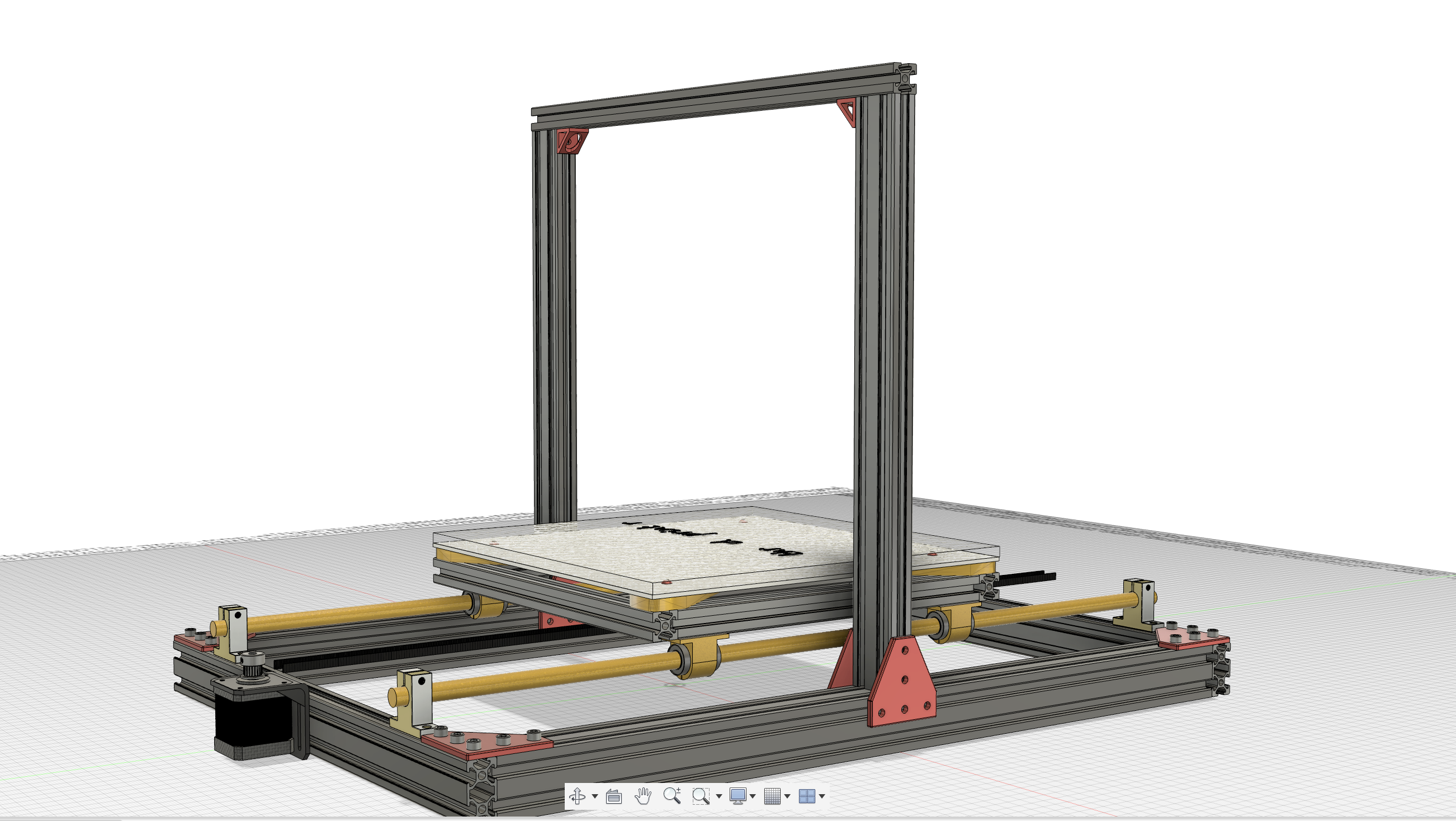The image size is (1456, 821).
Task: Activate the Pan hand tool
Action: tap(642, 796)
